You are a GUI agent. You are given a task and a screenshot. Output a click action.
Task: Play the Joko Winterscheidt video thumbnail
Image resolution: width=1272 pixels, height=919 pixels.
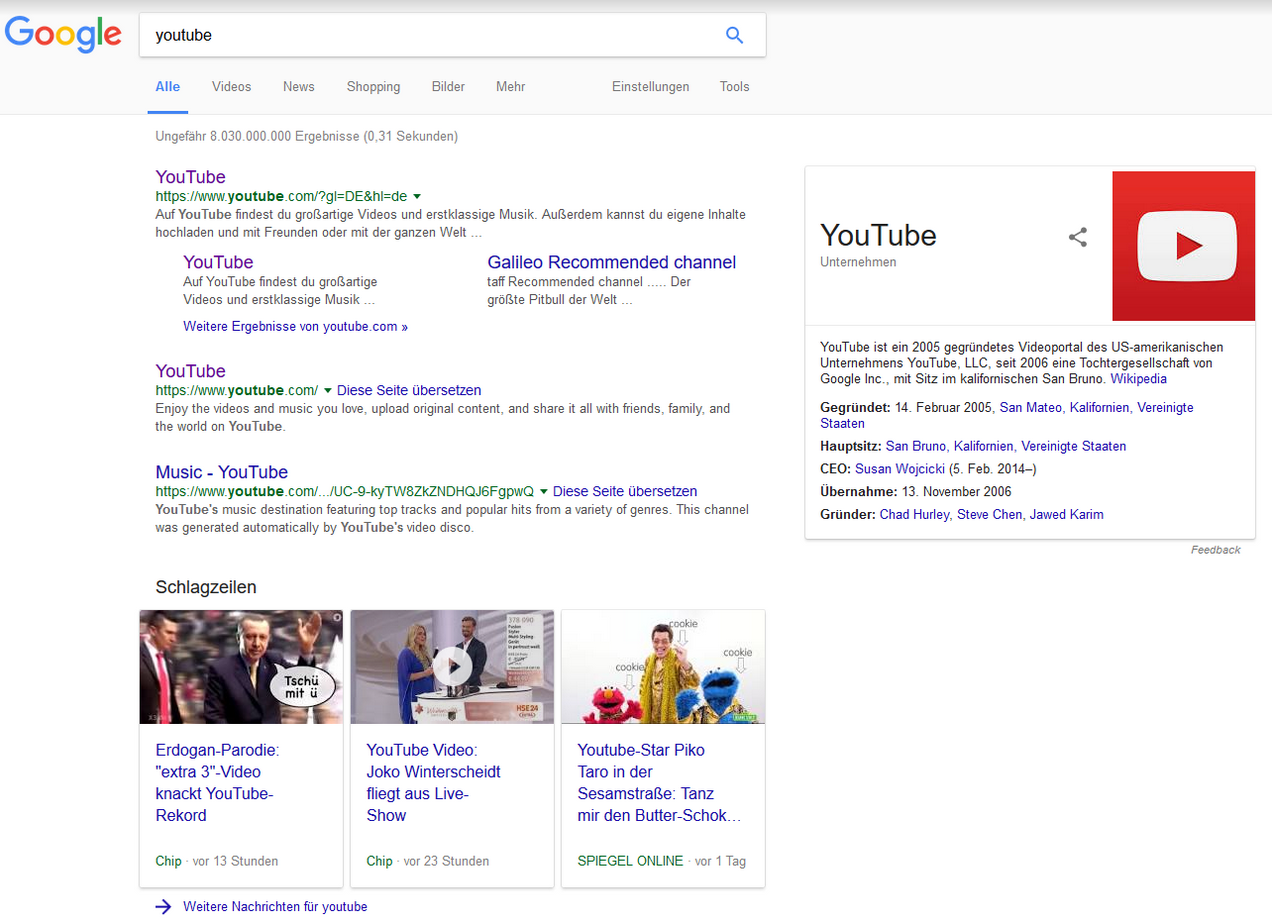452,666
